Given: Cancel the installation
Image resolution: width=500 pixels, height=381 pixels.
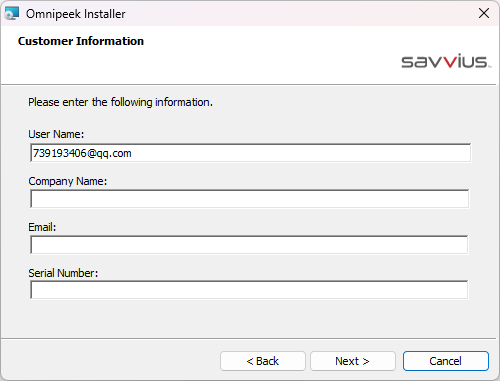Looking at the screenshot, I should pos(446,361).
